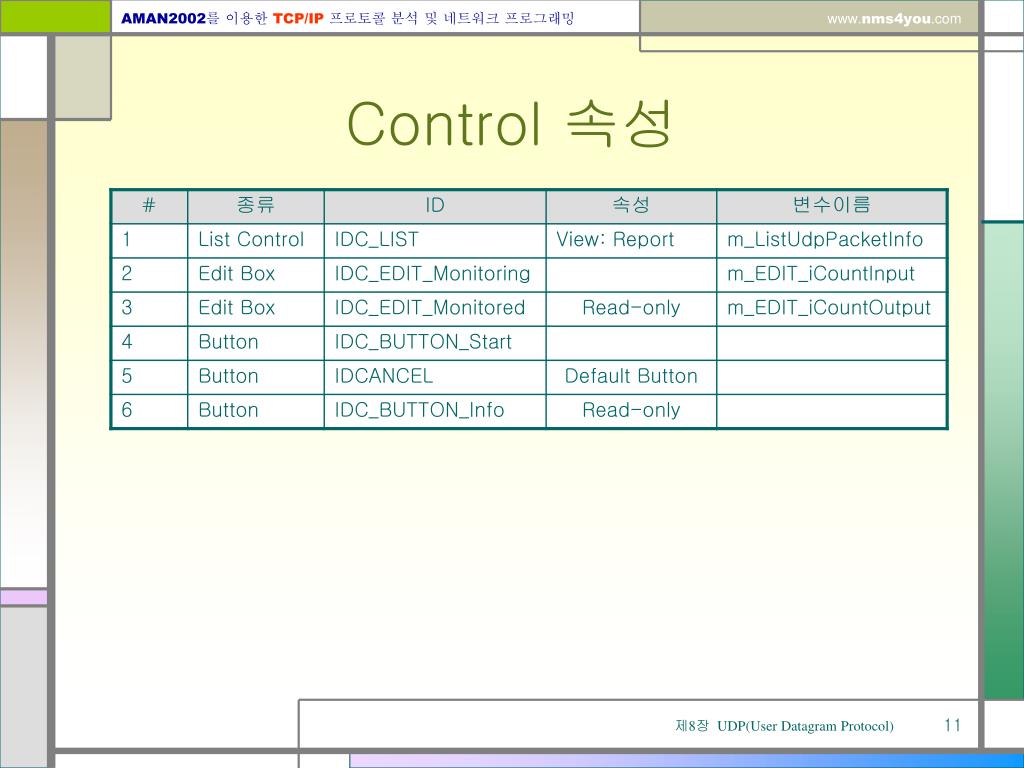The height and width of the screenshot is (768, 1024).
Task: Click the '변수이름' column header
Action: pos(831,206)
